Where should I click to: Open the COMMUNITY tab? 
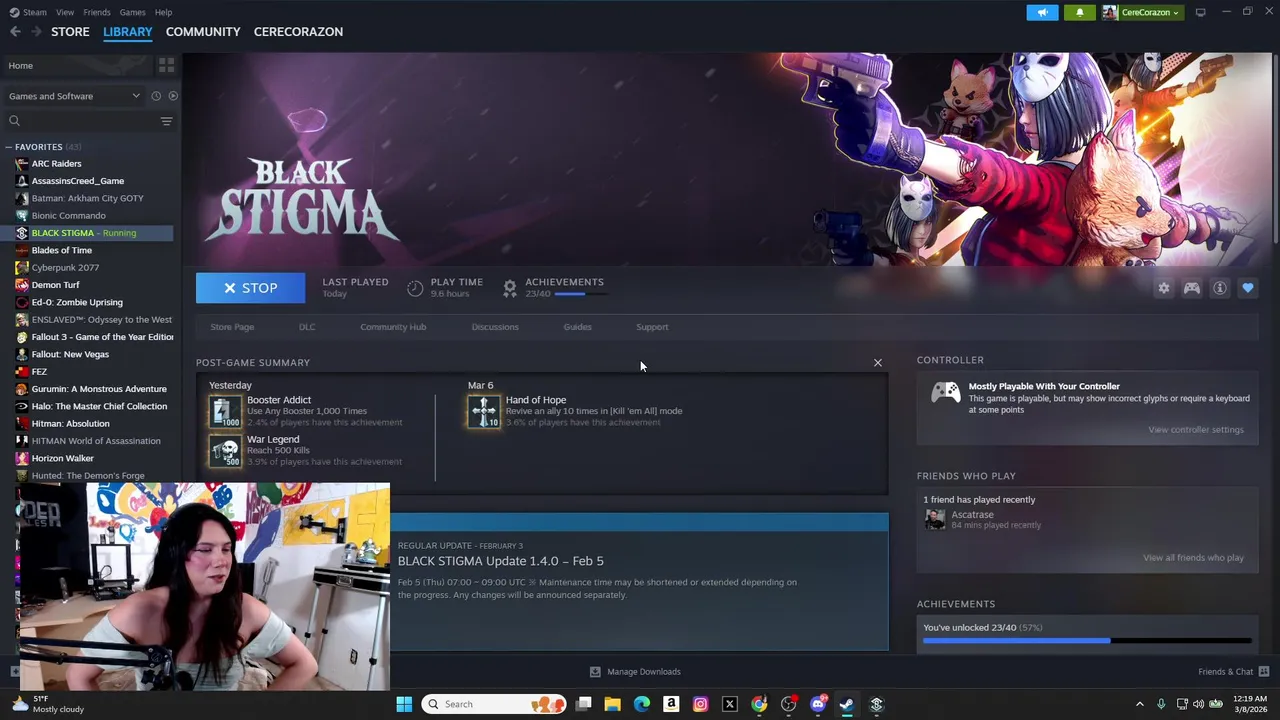coord(203,32)
